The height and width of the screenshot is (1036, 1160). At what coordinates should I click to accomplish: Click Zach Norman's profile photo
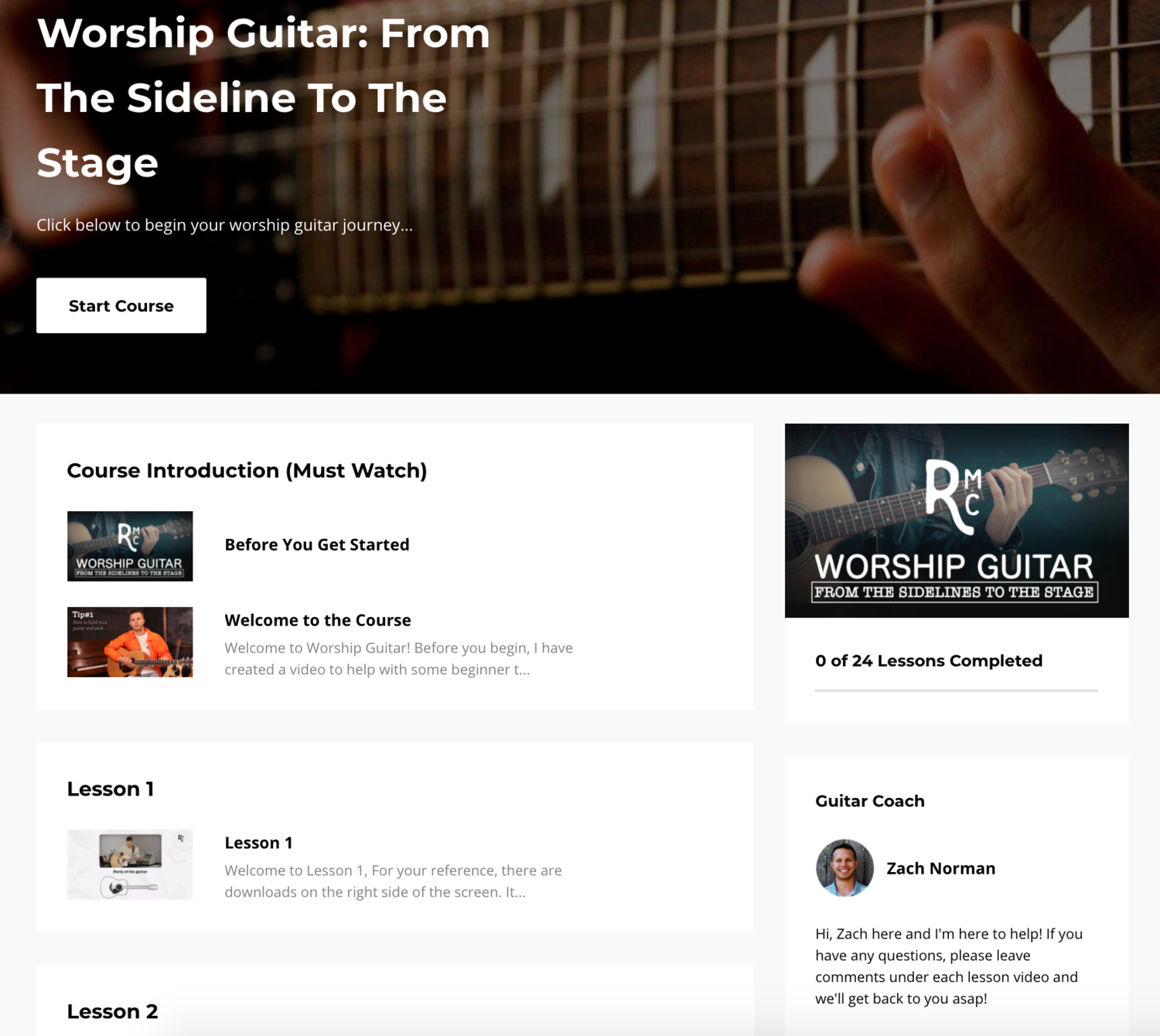pos(844,868)
